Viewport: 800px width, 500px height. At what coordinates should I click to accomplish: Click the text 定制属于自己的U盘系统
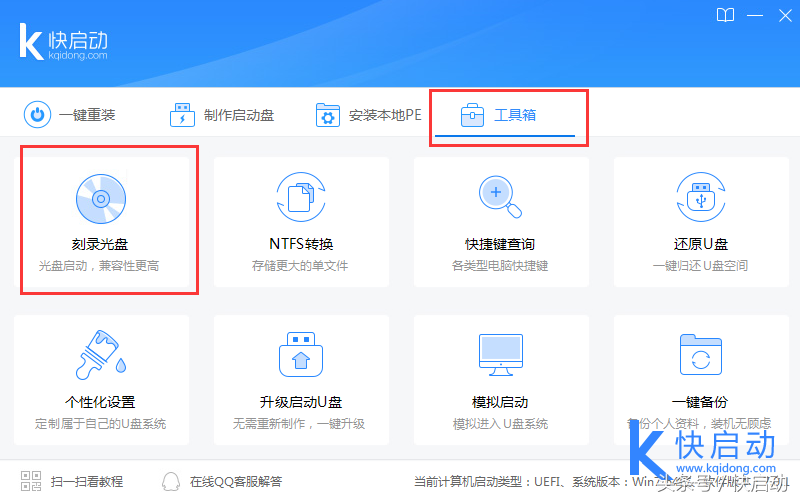(101, 424)
